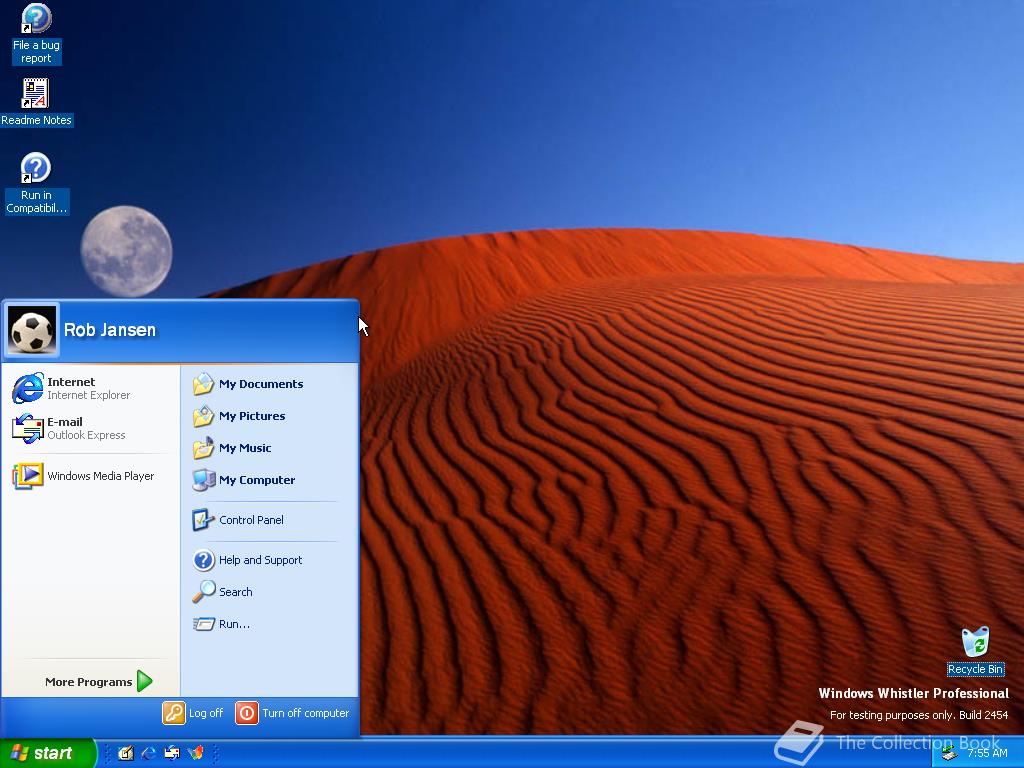Open the Recycle Bin on the desktop
Screen dimensions: 1024x768
[x=976, y=651]
